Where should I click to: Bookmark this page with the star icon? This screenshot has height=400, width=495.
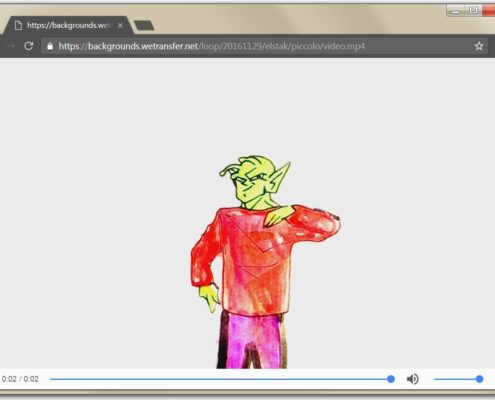point(479,46)
